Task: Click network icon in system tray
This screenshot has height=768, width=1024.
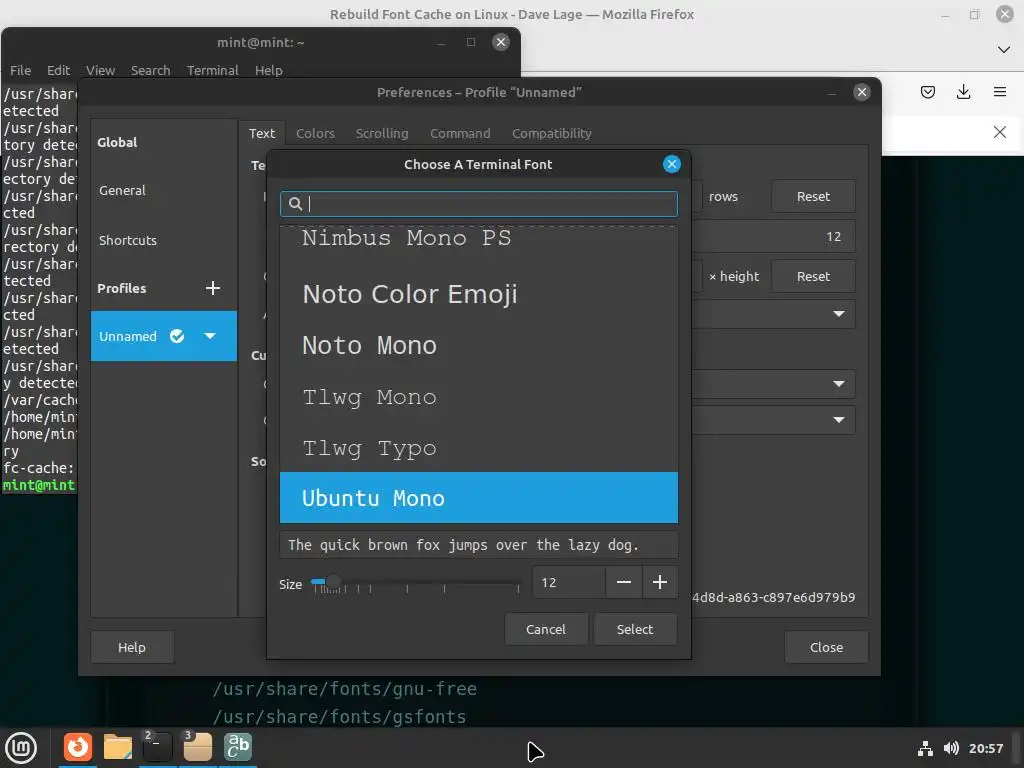Action: click(x=925, y=748)
